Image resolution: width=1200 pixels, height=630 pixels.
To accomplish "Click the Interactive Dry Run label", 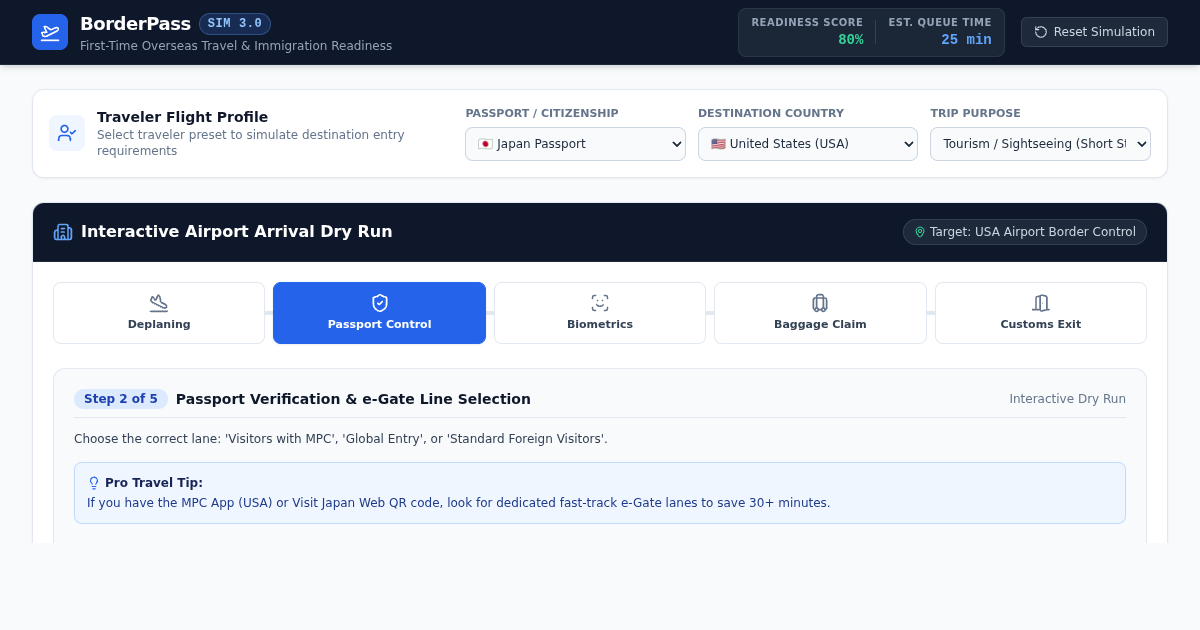I will [x=1067, y=399].
